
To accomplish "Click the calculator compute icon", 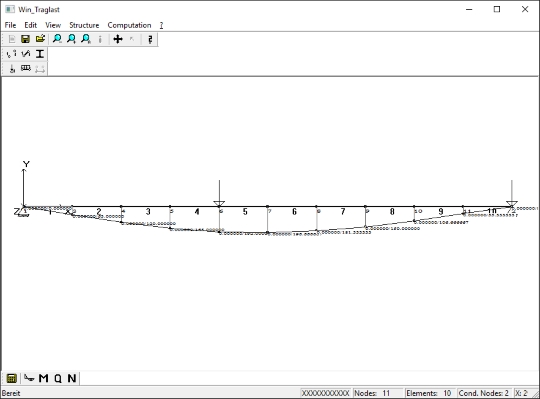I will (x=11, y=378).
